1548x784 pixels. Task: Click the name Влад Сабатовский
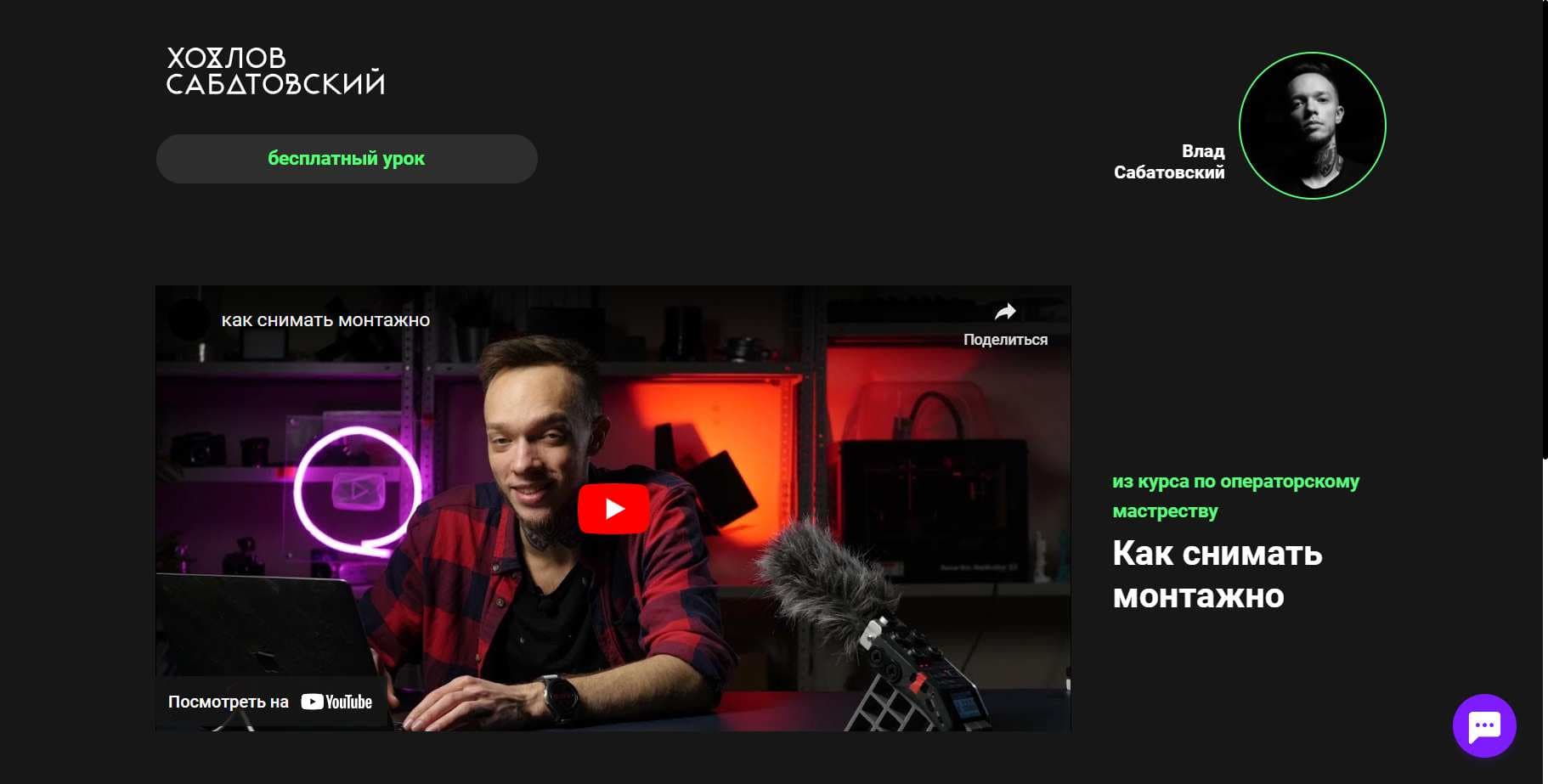point(1169,161)
